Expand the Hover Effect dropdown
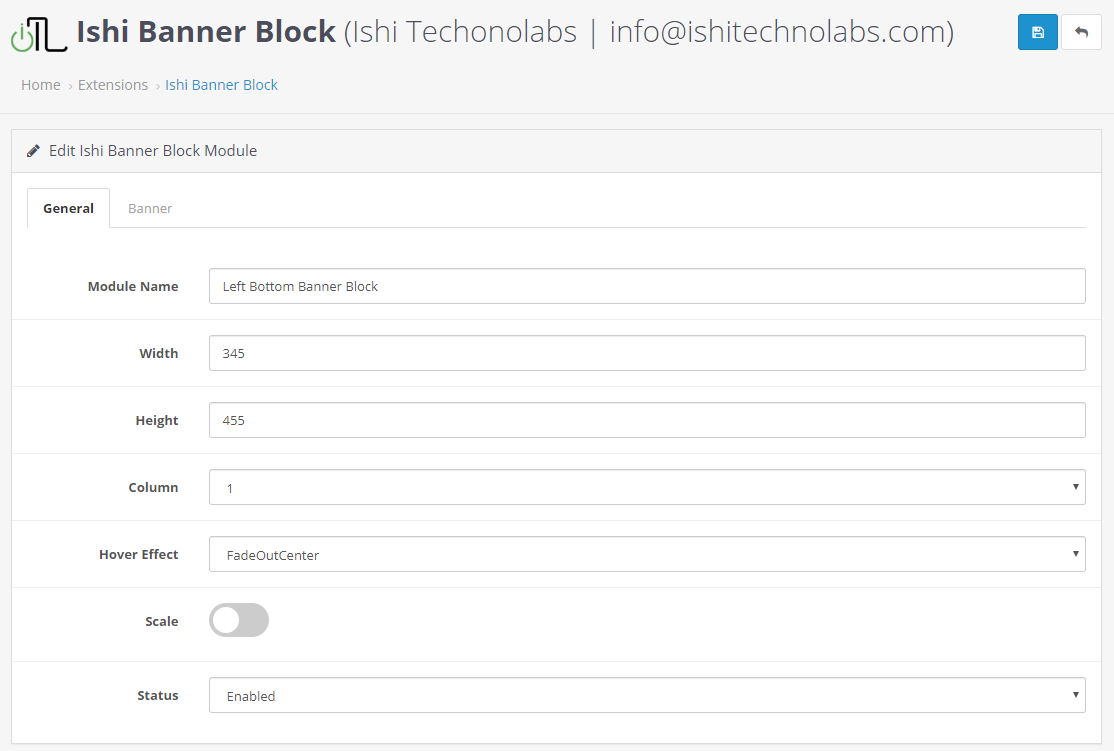The width and height of the screenshot is (1114, 751). coord(647,554)
